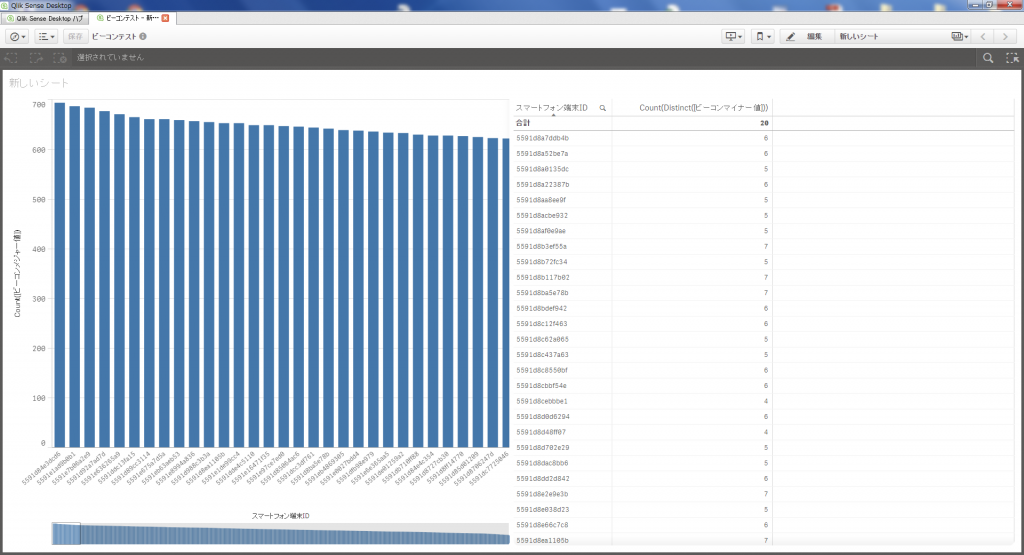This screenshot has height=555, width=1024.
Task: Click the 編集 edit button
Action: click(805, 37)
